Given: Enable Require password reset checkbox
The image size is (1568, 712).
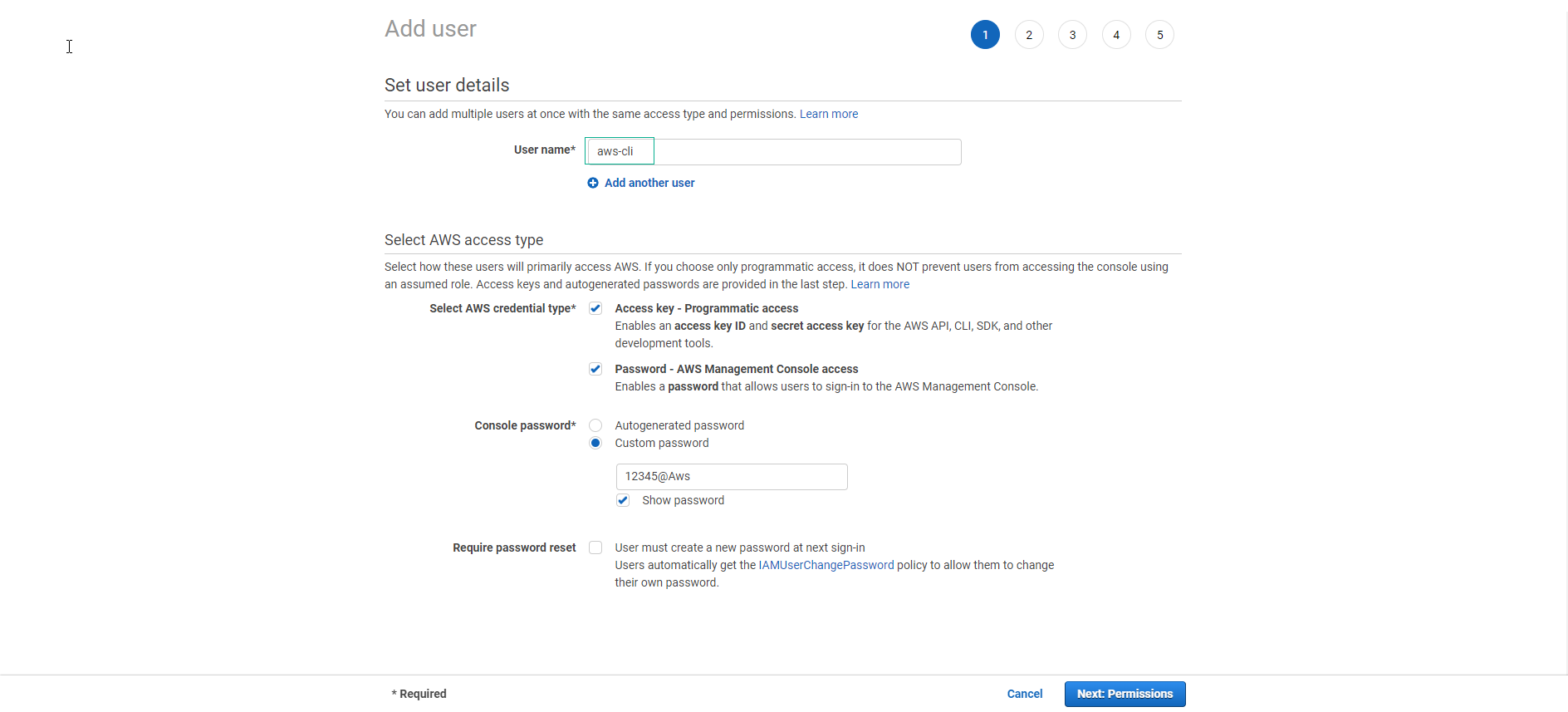Looking at the screenshot, I should tap(595, 548).
